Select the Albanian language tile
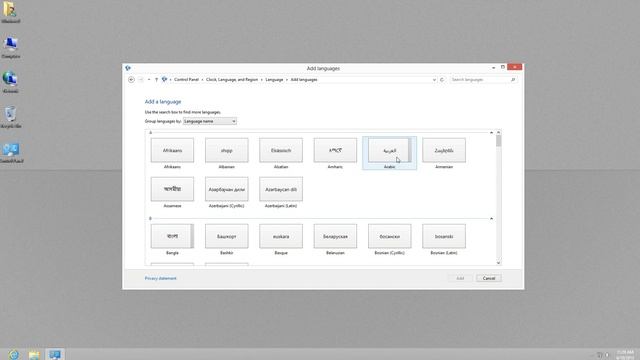This screenshot has width=640, height=360. coord(227,153)
